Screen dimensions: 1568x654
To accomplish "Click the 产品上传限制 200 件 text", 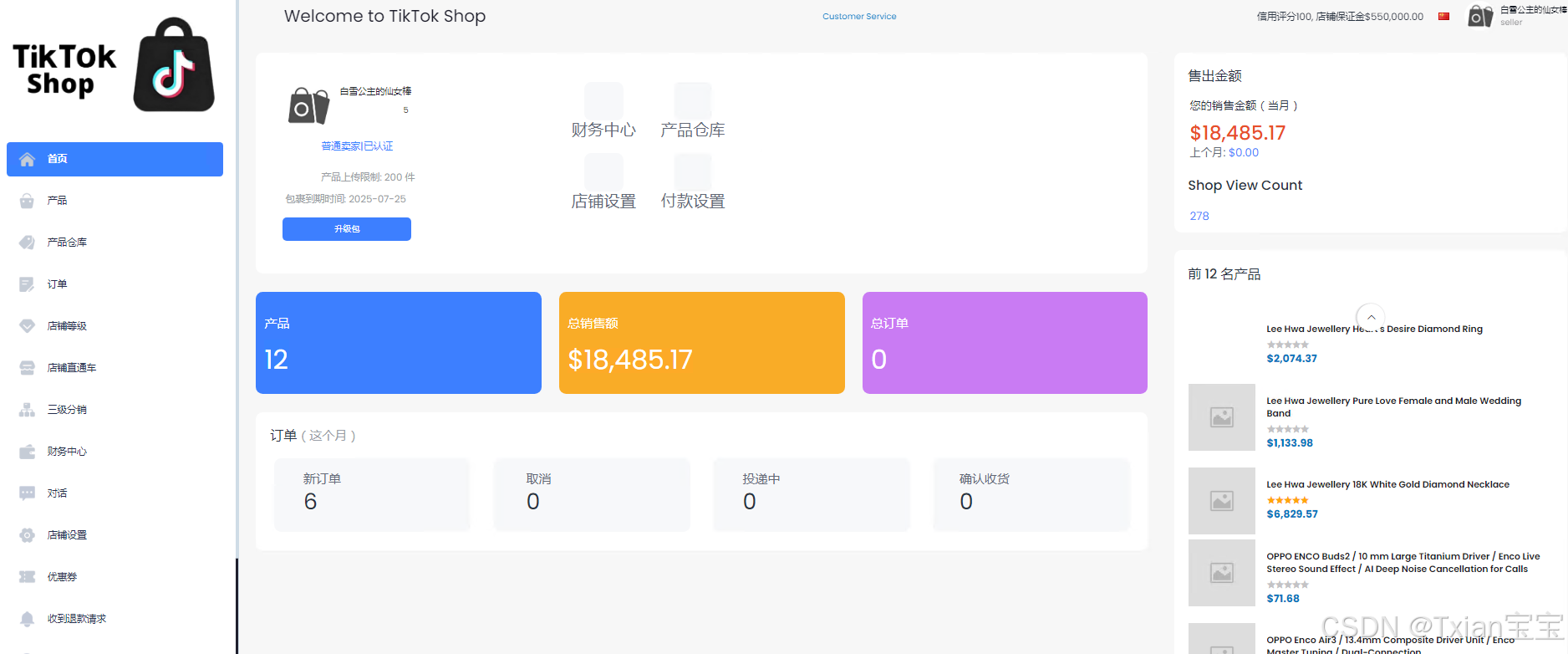I will 368,177.
